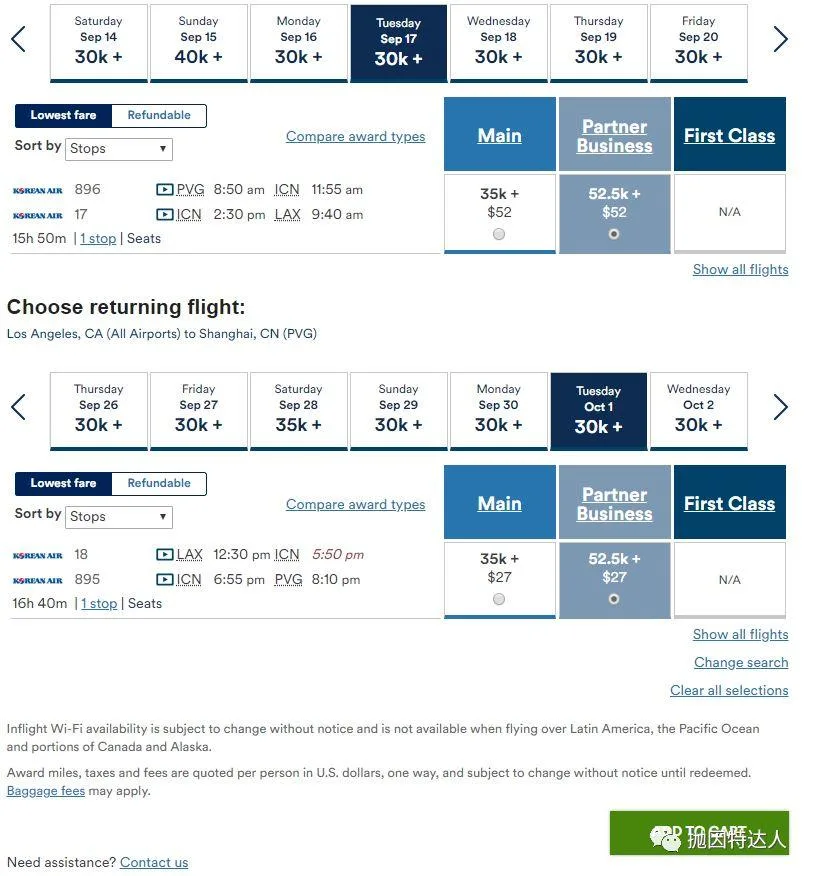Open flight details icon for PVG 8:50 am
The width and height of the screenshot is (814, 876).
pos(165,189)
